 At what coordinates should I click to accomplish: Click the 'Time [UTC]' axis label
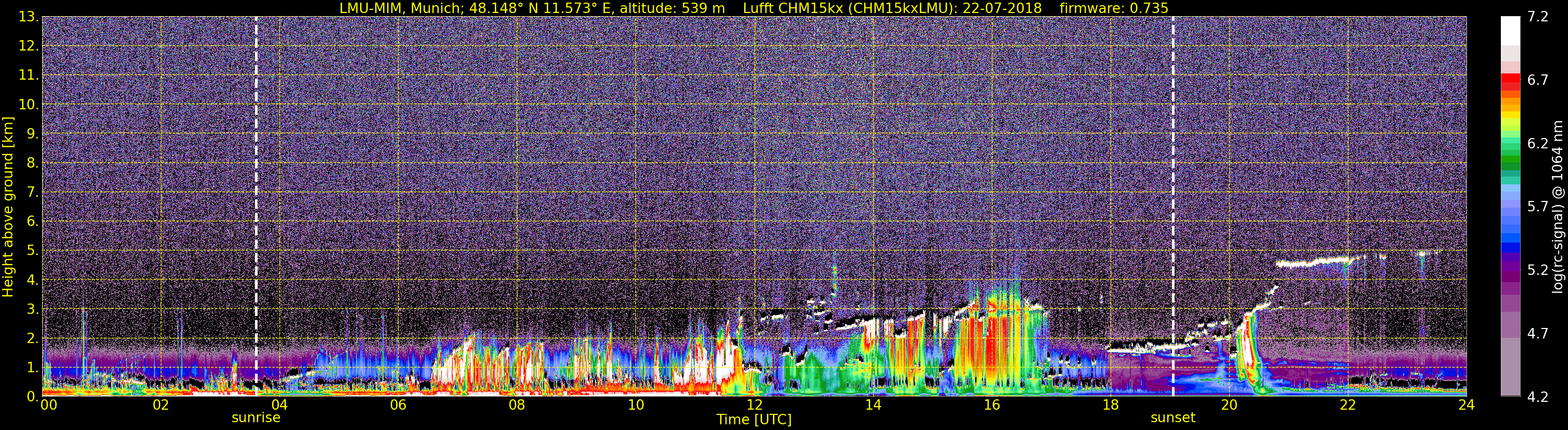tap(754, 420)
